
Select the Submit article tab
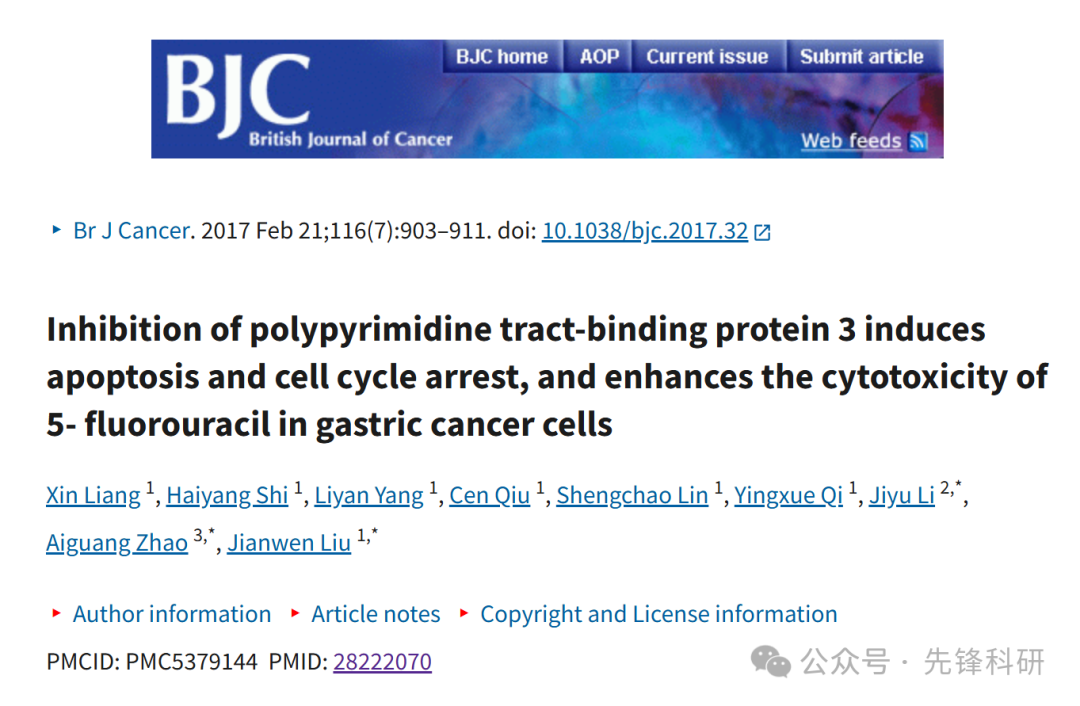pos(861,56)
